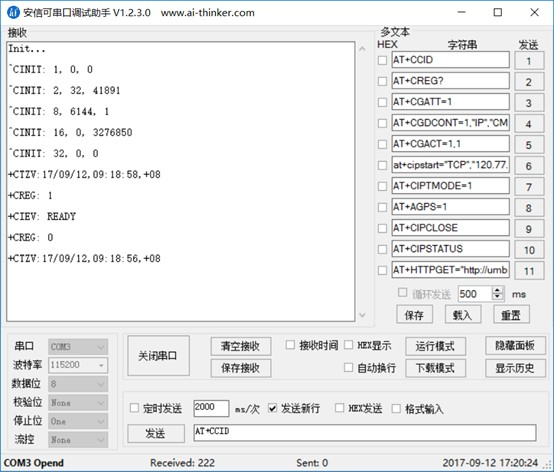Check the HEX显示 option

point(348,345)
